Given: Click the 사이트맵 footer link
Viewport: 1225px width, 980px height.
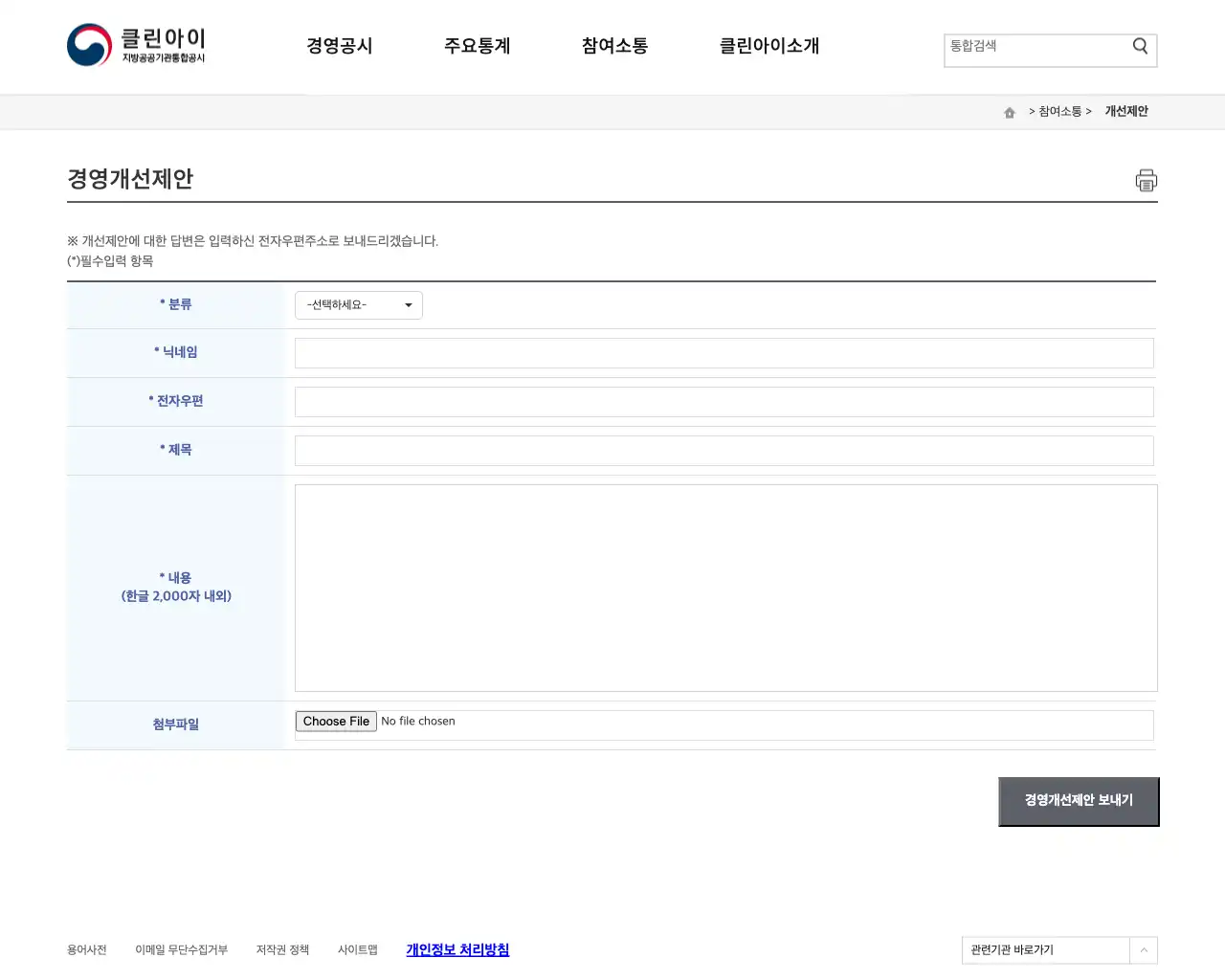Looking at the screenshot, I should [x=357, y=949].
